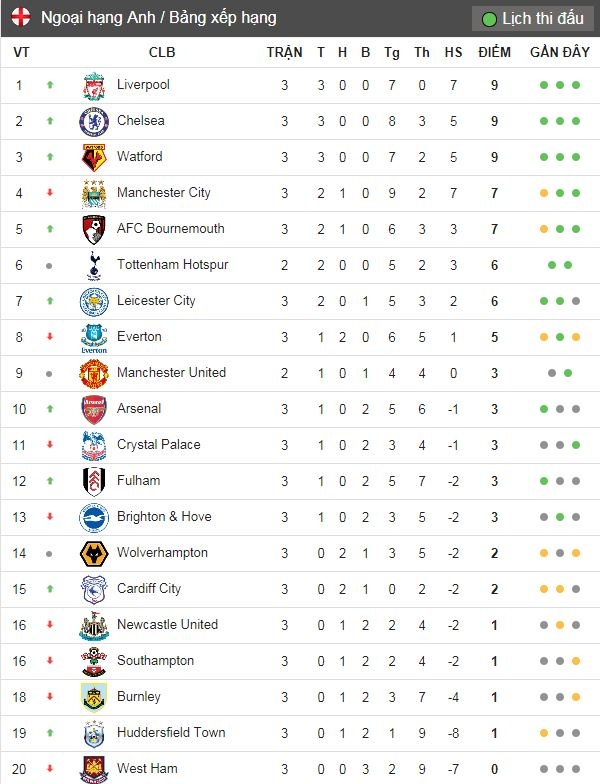
Task: Open the AFC Bournemouth team page
Action: [x=170, y=228]
